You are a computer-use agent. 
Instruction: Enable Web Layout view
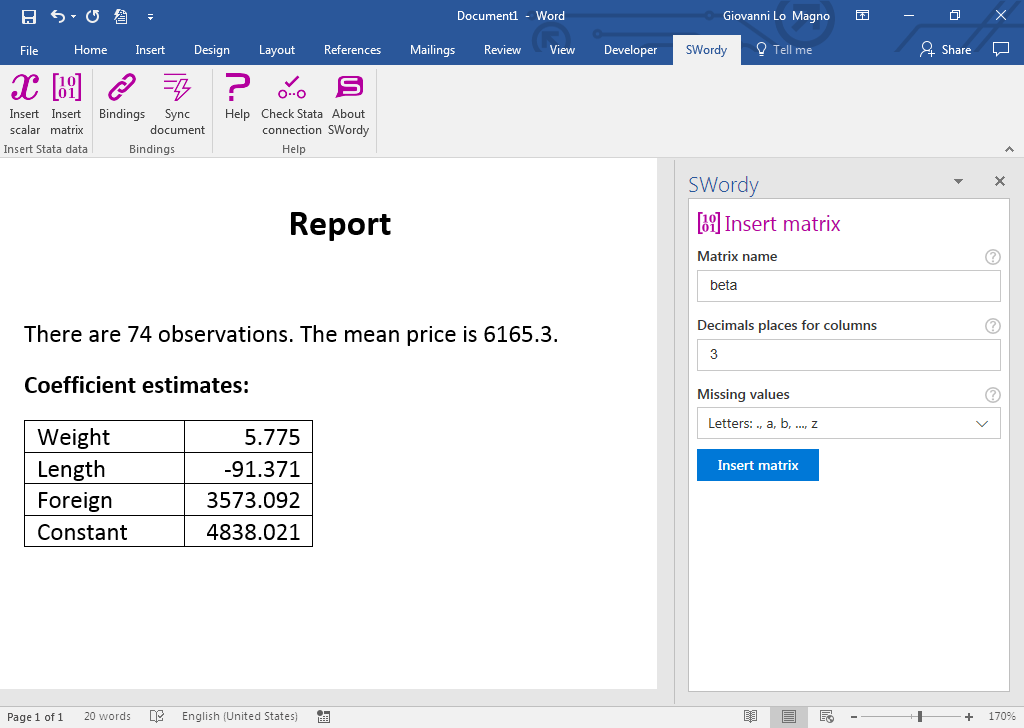[826, 716]
